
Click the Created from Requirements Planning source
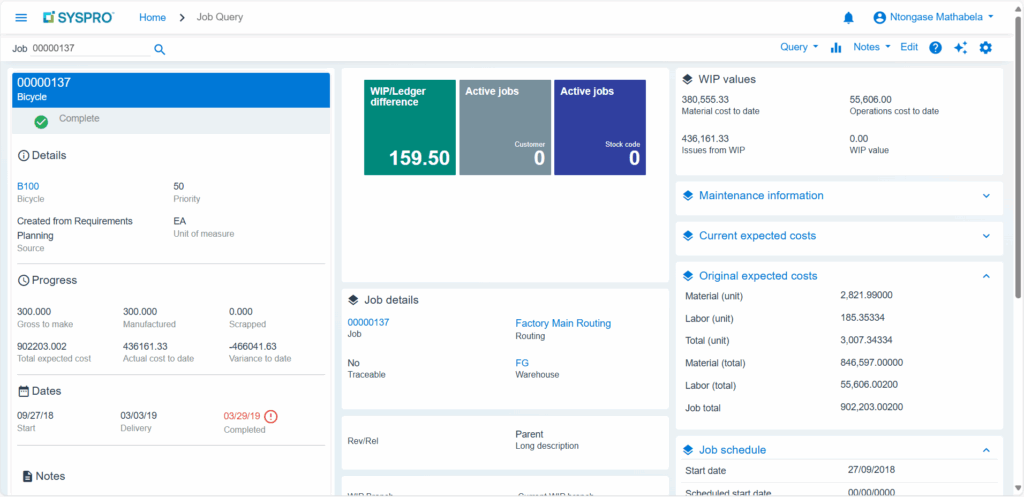(74, 228)
